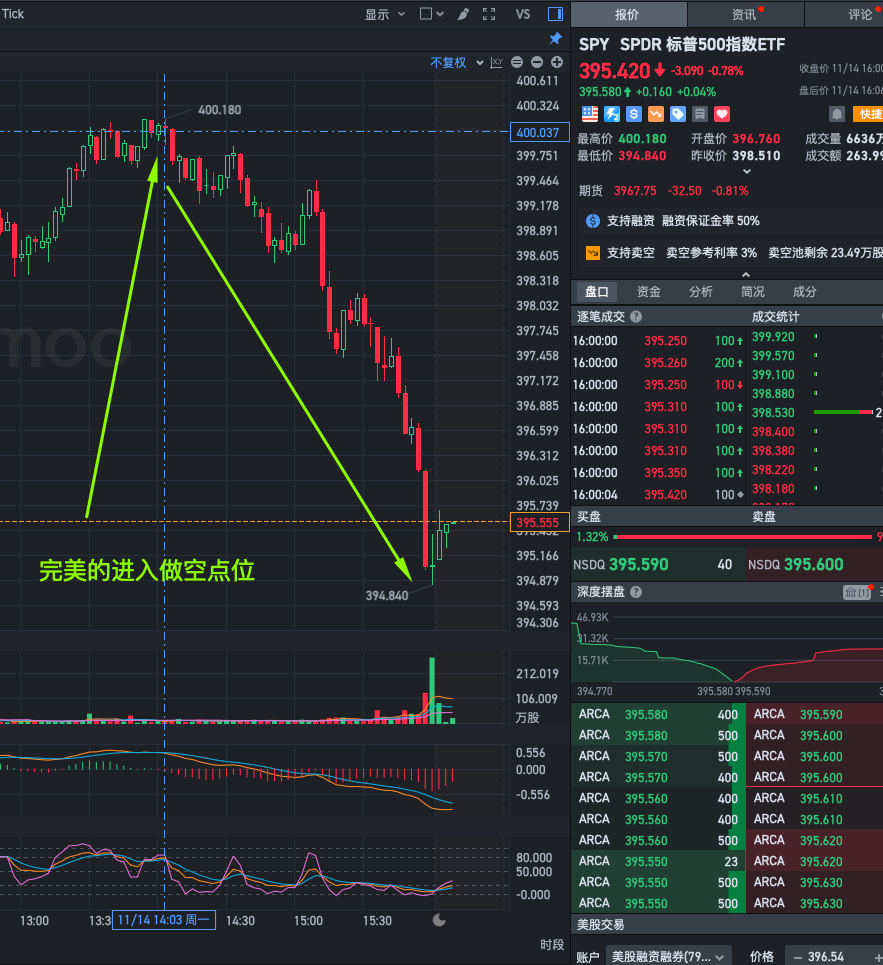
Task: Open the 美股融资融券 account dropdown
Action: click(669, 956)
